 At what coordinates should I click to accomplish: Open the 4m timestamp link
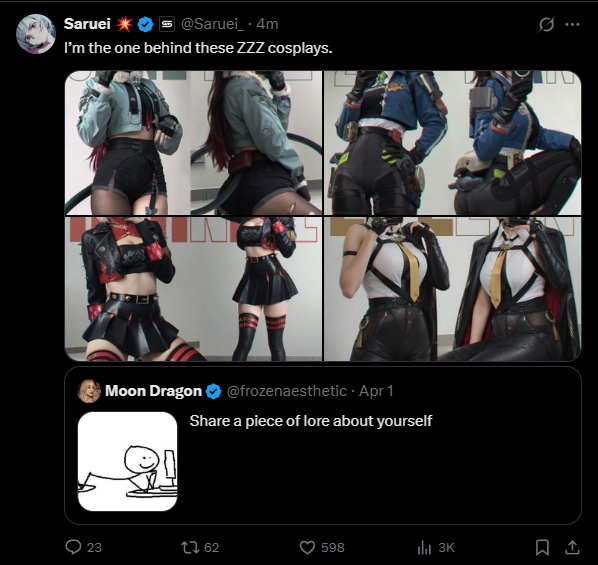(267, 24)
